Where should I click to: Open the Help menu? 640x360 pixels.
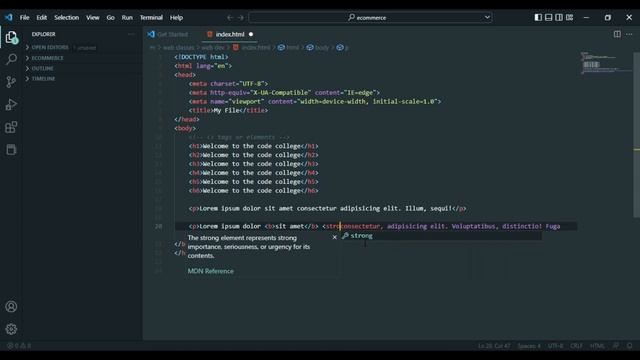(x=176, y=18)
